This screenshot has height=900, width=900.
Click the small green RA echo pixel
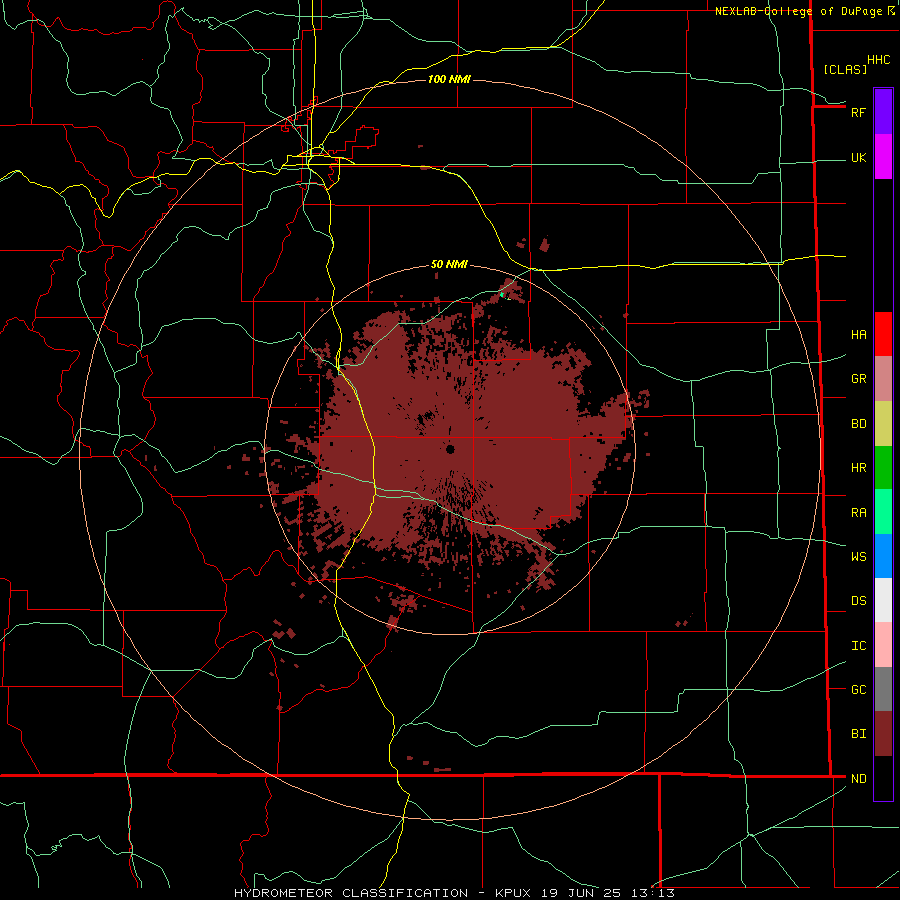502,294
